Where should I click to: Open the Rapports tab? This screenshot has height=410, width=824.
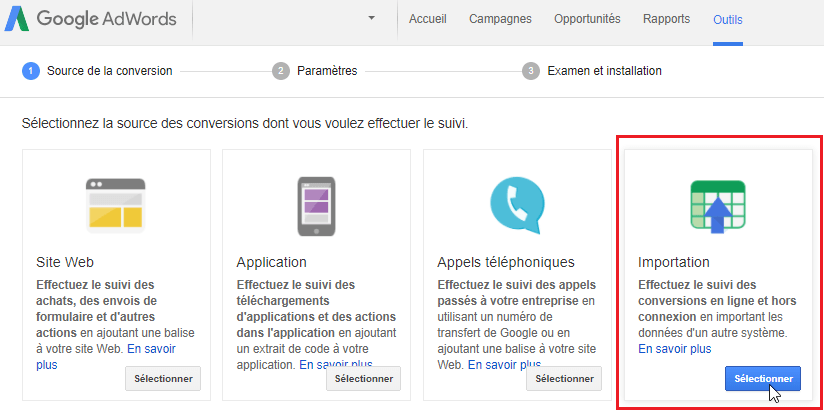pyautogui.click(x=666, y=19)
